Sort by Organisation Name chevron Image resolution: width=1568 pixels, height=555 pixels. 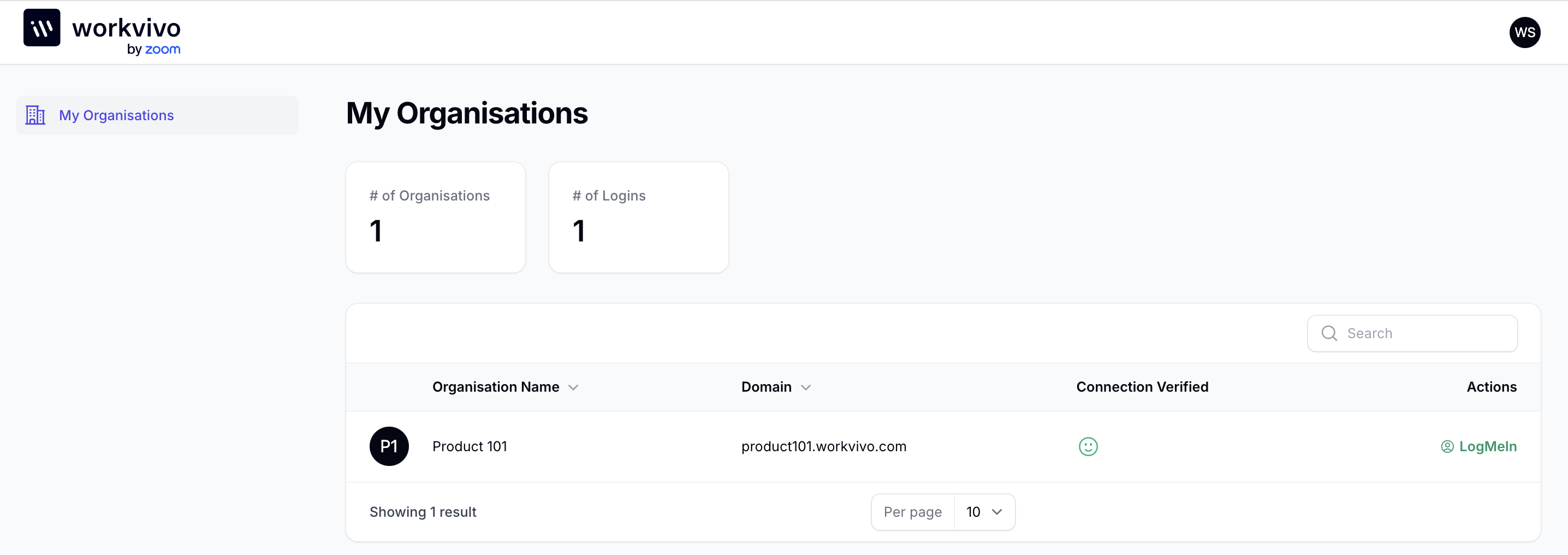pyautogui.click(x=573, y=387)
